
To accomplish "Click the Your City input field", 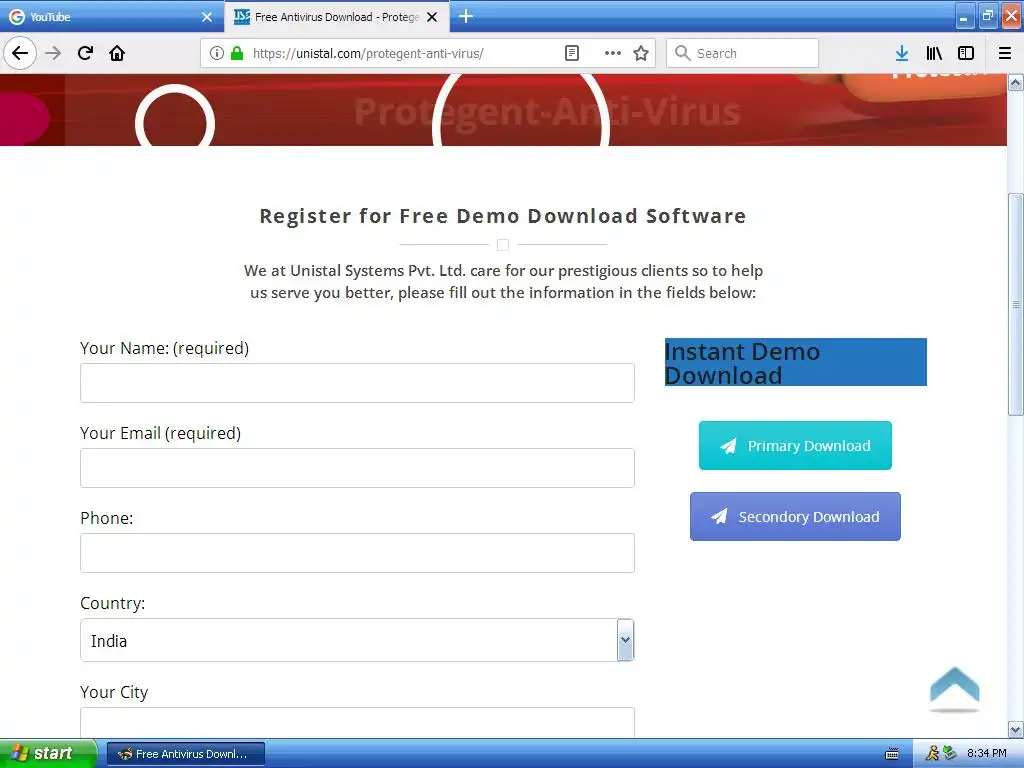I will point(357,722).
